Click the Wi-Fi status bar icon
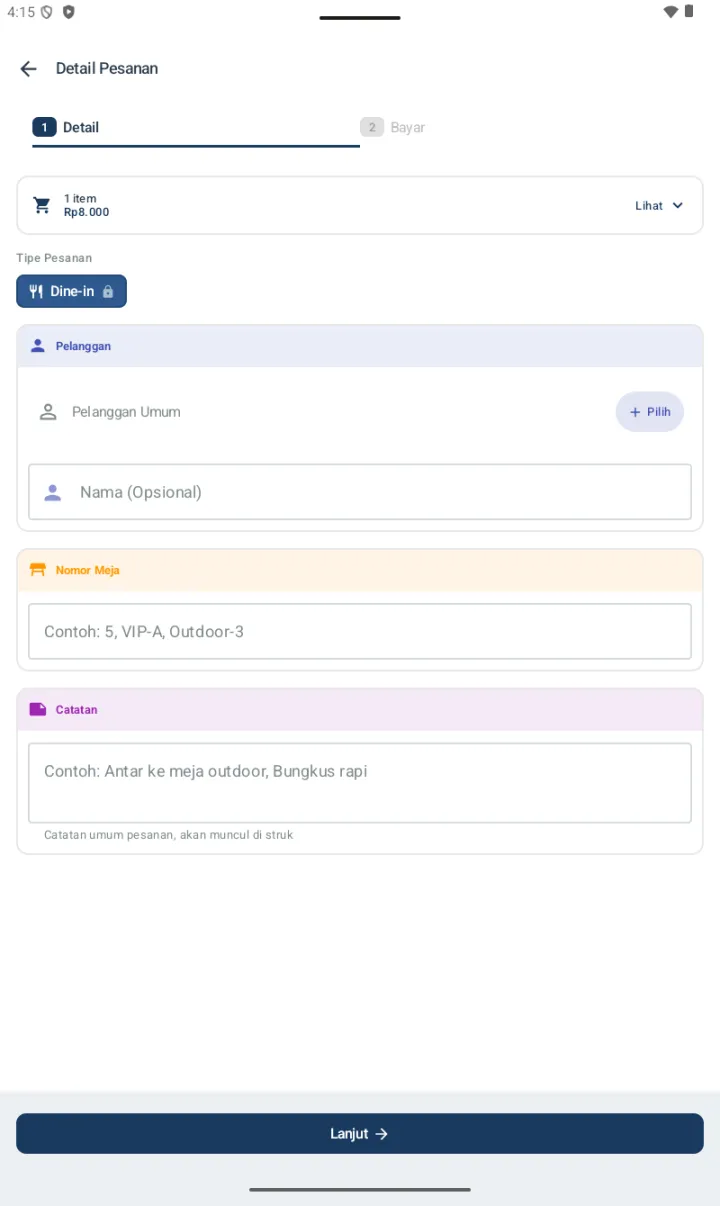The image size is (720, 1206). tap(670, 12)
